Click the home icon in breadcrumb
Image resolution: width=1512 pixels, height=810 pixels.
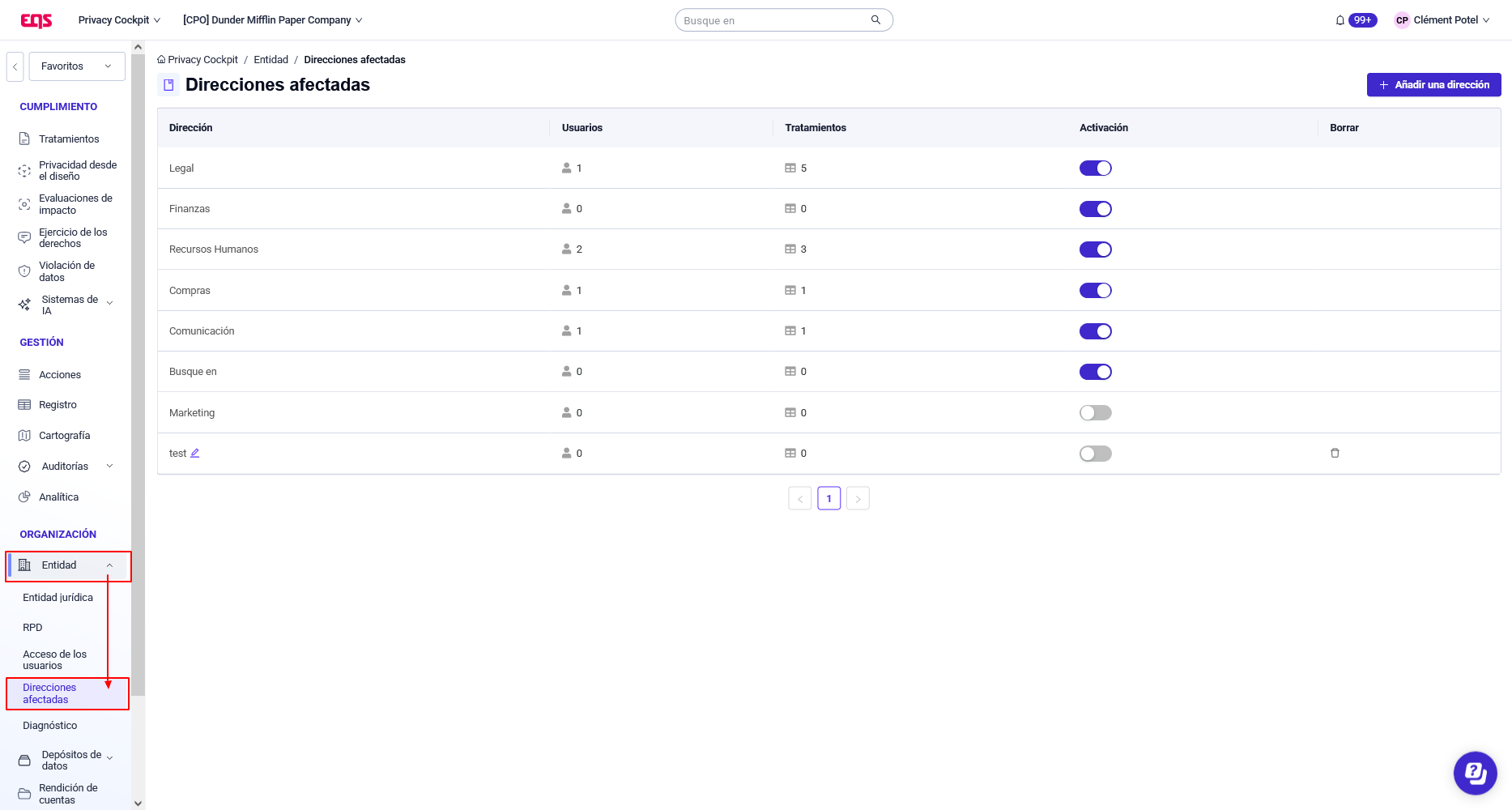click(x=161, y=60)
